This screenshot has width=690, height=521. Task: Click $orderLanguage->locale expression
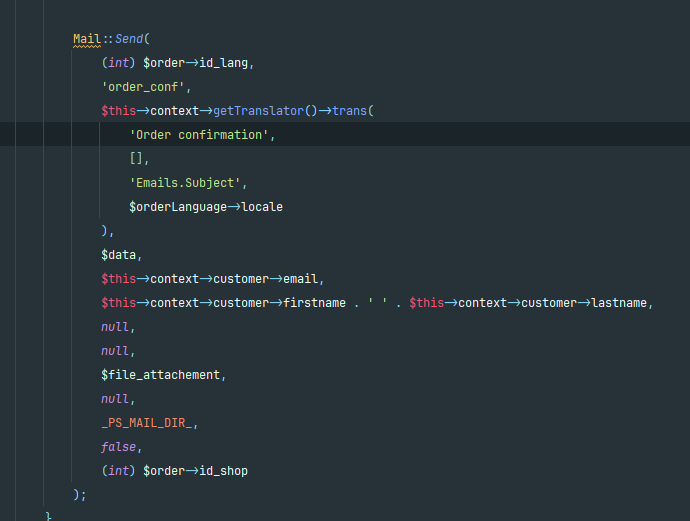[x=206, y=207]
